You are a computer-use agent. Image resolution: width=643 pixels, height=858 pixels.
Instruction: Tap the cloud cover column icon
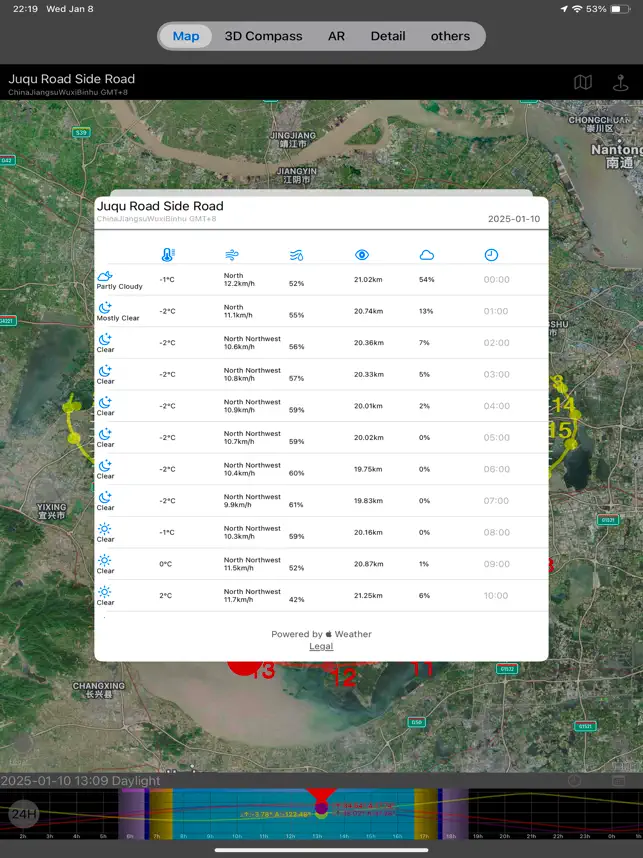point(427,255)
